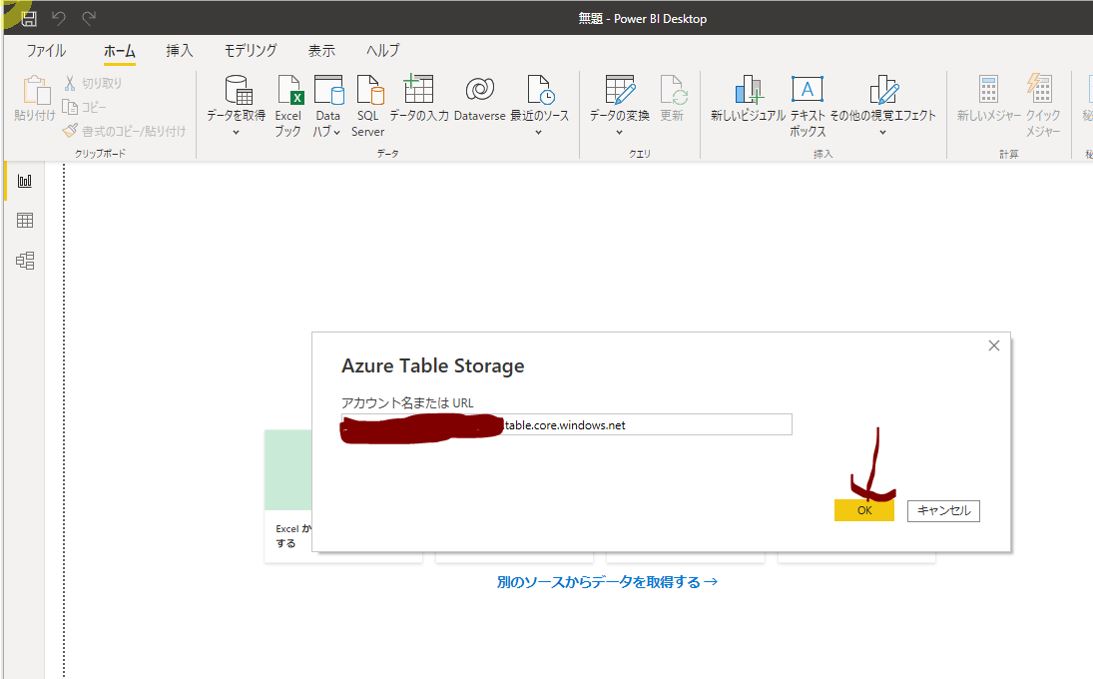The height and width of the screenshot is (679, 1093).
Task: Click the save icon in title bar
Action: click(29, 19)
